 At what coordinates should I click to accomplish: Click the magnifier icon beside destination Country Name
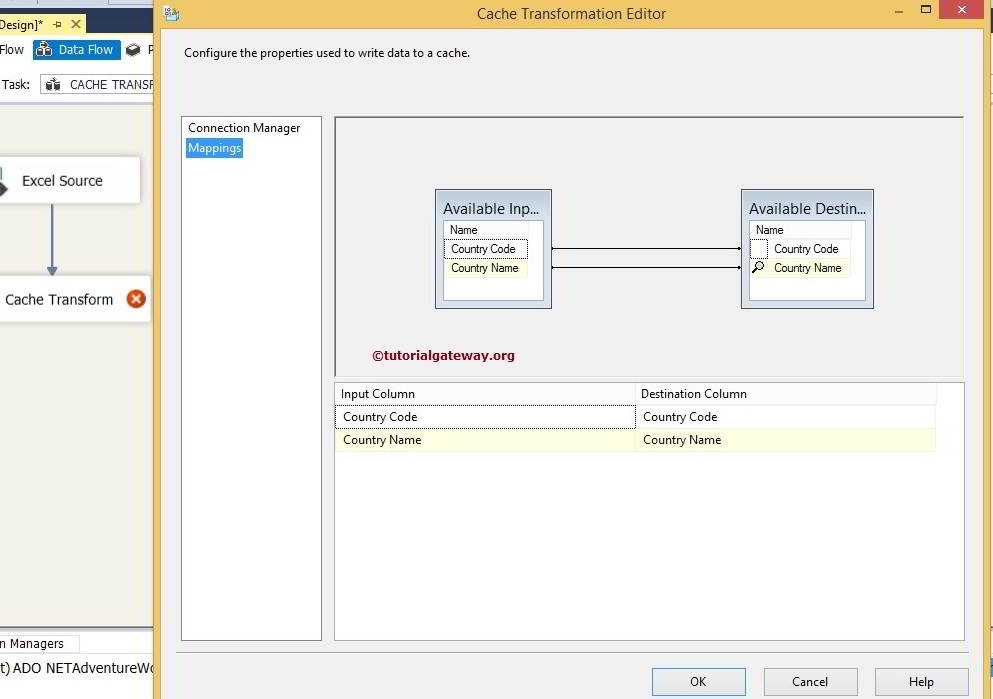point(759,268)
